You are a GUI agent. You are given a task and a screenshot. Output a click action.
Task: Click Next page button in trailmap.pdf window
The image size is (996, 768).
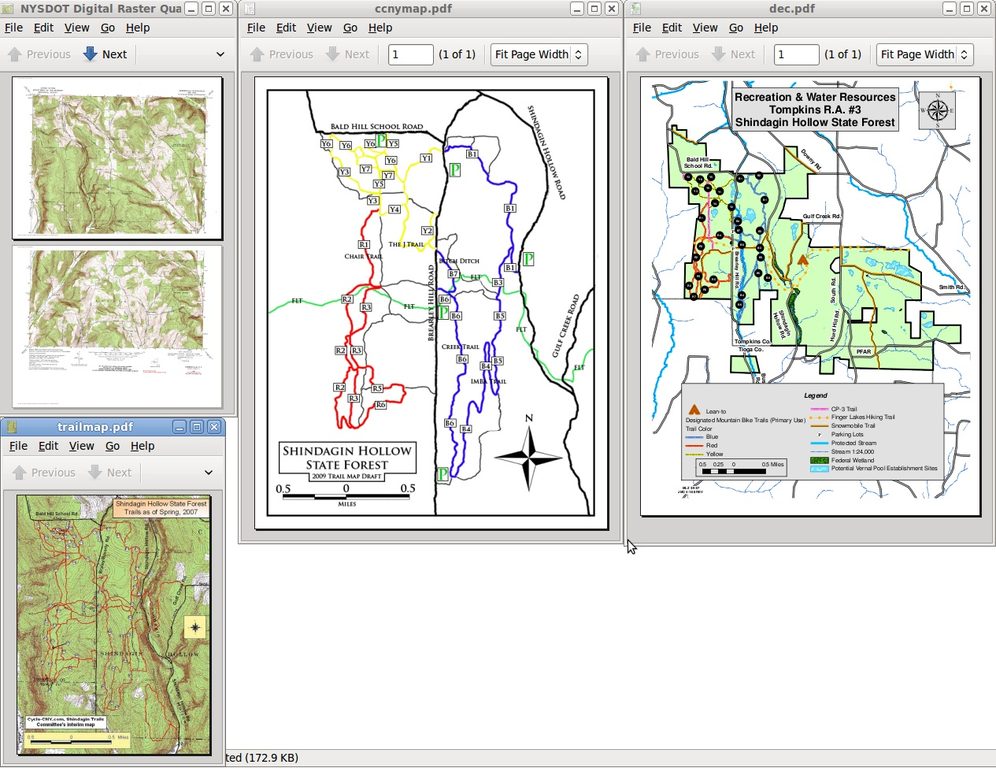pos(110,473)
